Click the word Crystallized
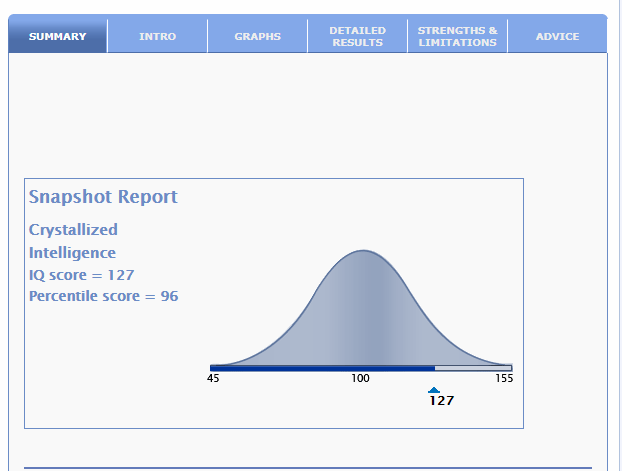The image size is (622, 471). [73, 230]
